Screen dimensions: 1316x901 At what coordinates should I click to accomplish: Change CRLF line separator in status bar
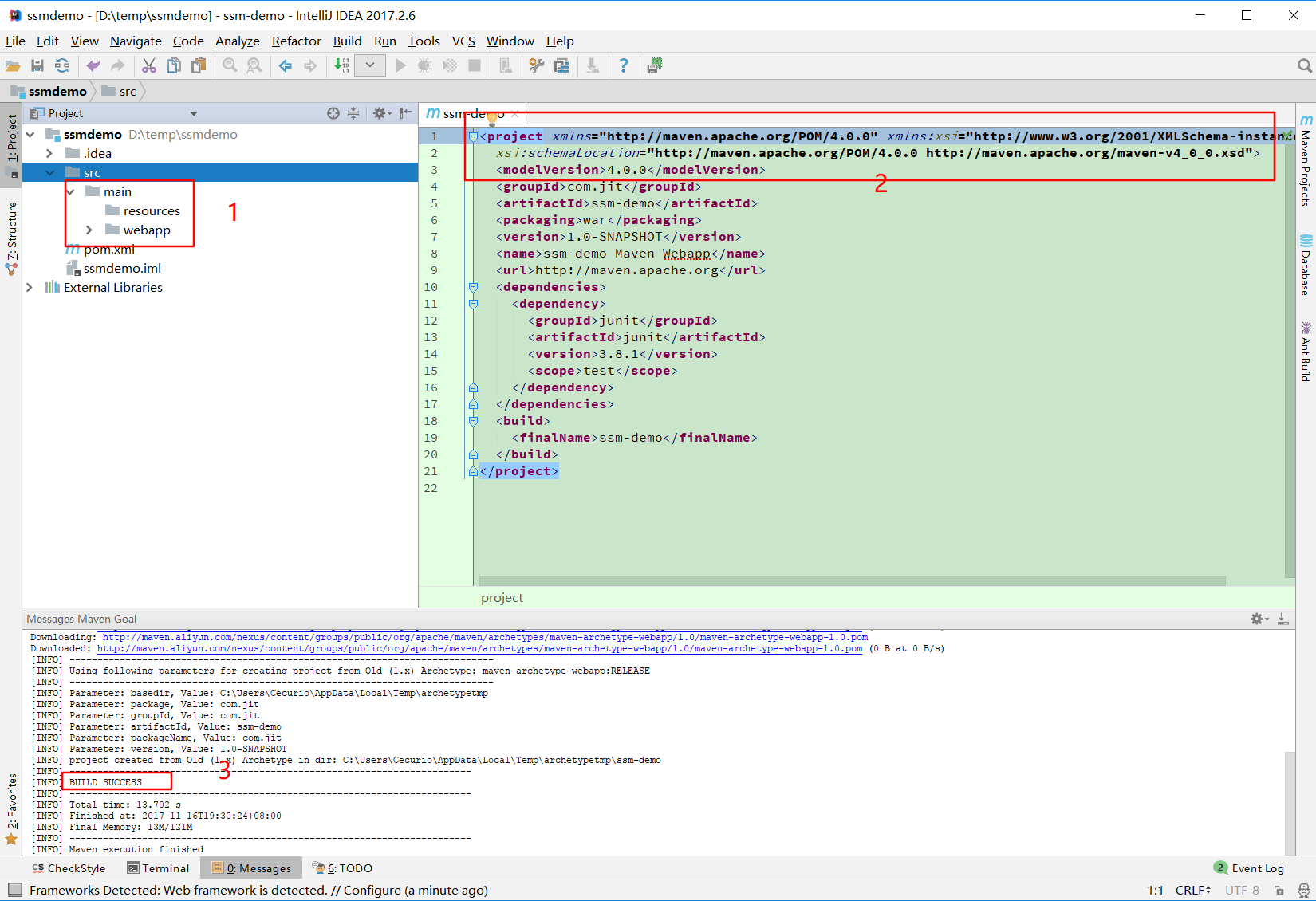coord(1192,890)
